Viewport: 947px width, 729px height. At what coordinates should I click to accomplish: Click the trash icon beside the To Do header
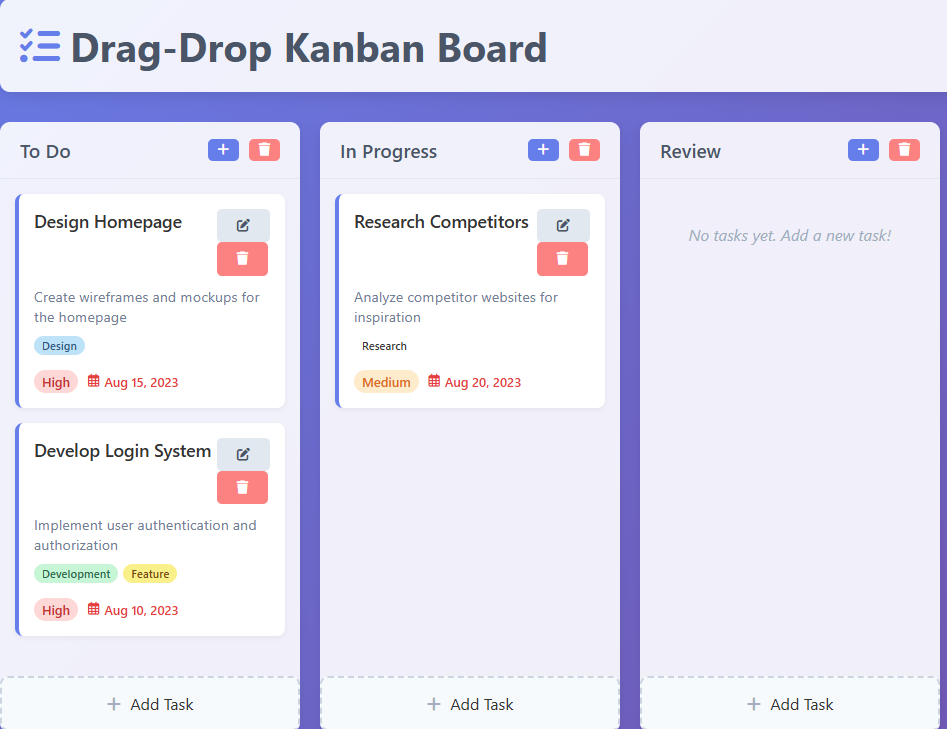coord(264,149)
